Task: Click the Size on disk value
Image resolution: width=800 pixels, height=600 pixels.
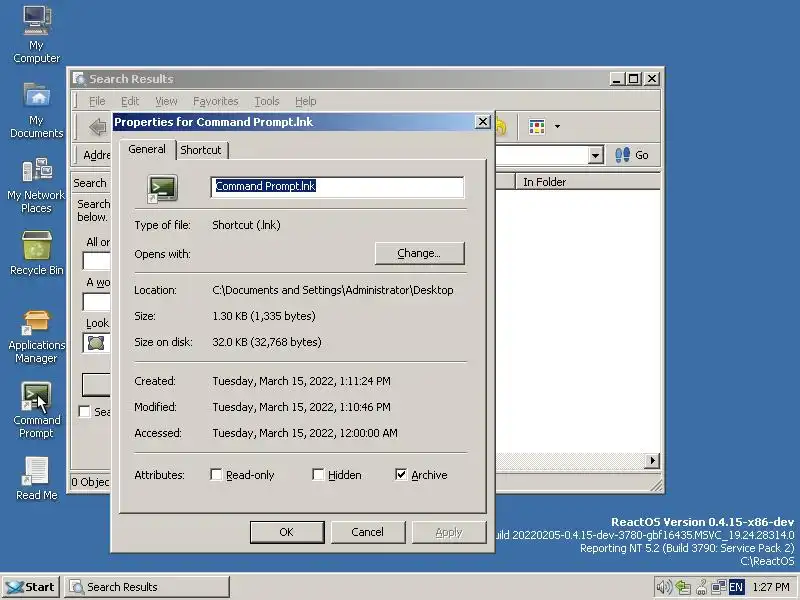Action: [x=267, y=342]
